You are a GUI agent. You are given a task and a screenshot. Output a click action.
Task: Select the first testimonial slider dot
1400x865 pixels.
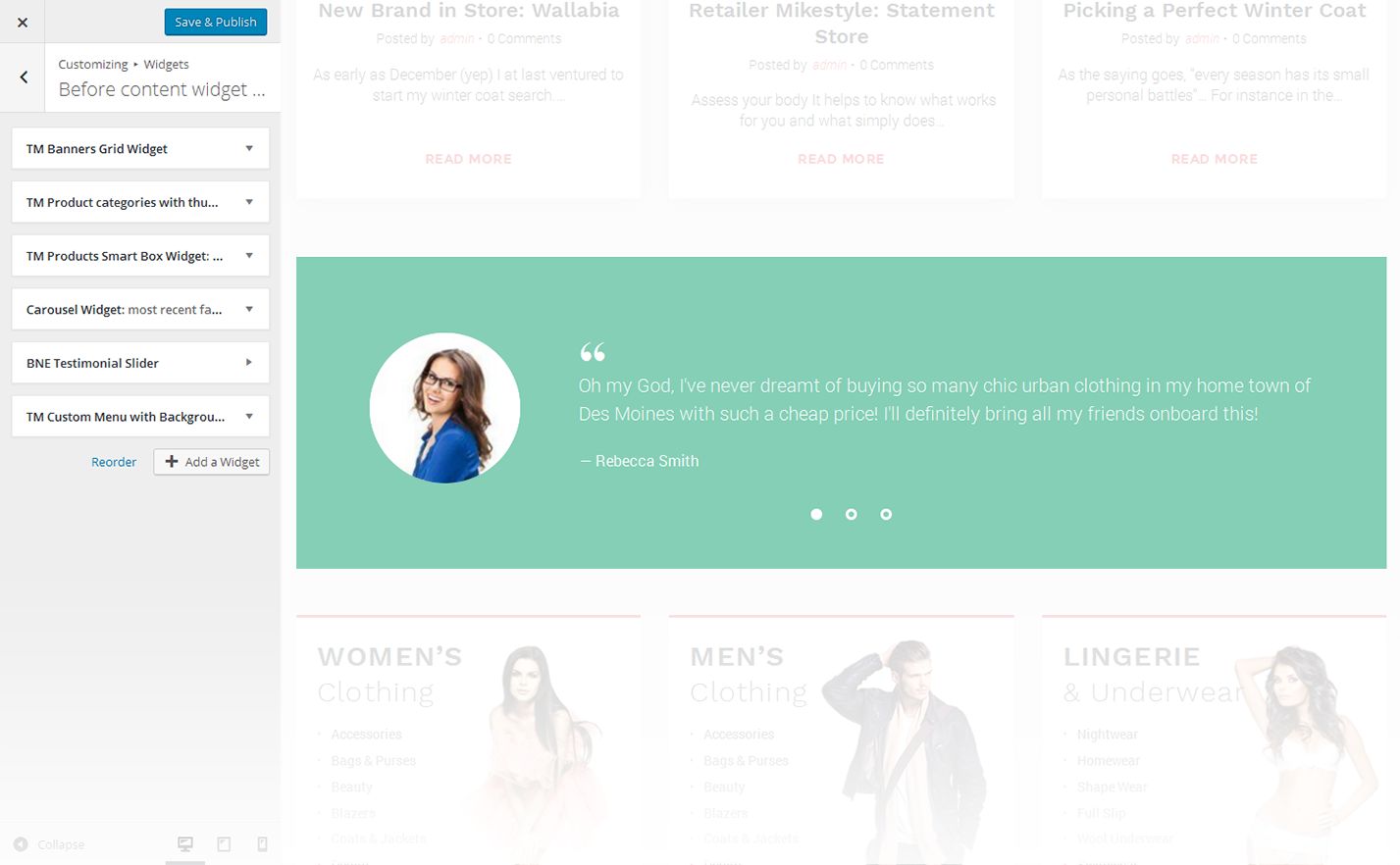point(816,514)
